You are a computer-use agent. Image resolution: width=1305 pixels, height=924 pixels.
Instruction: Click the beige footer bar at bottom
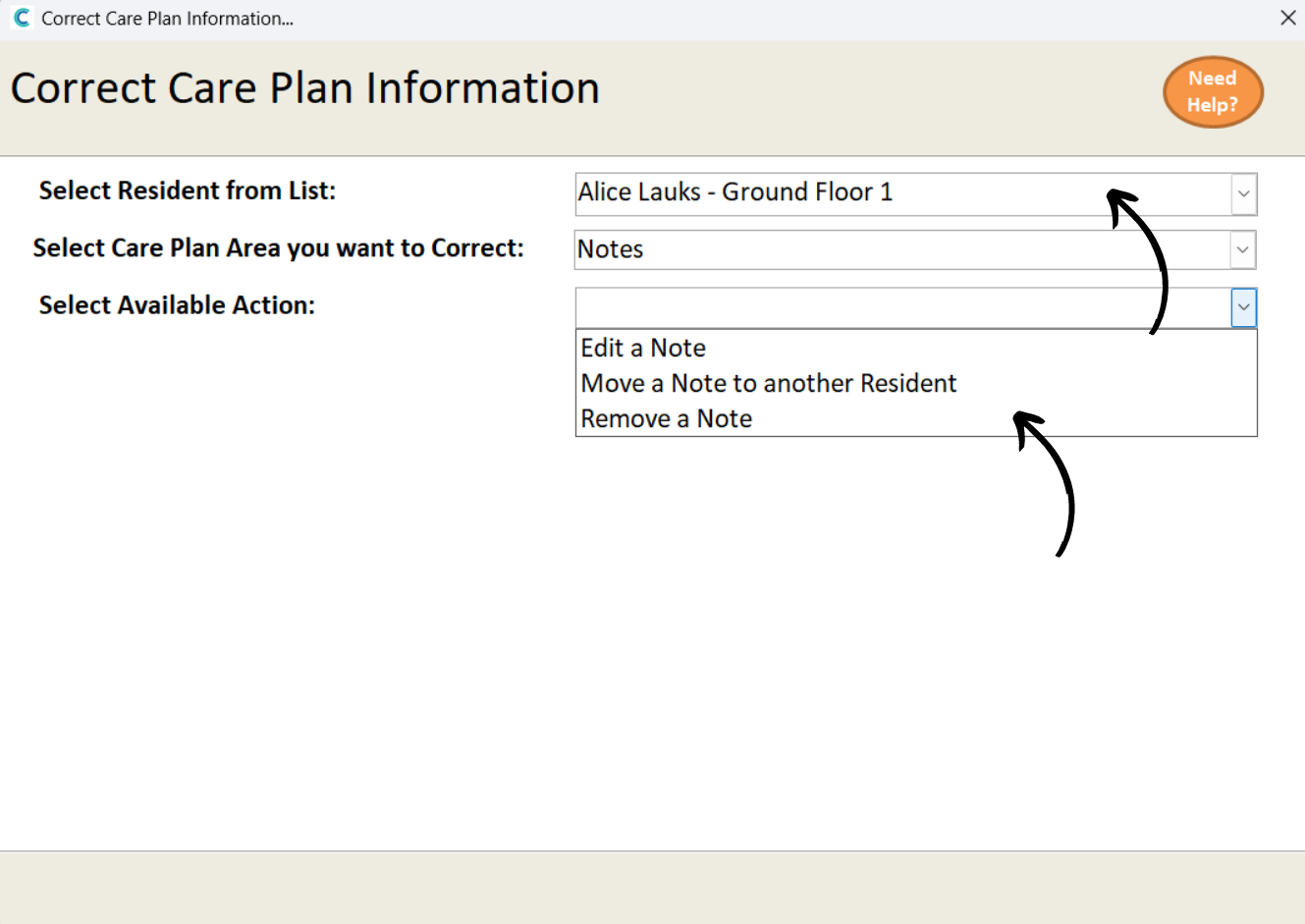pos(652,888)
